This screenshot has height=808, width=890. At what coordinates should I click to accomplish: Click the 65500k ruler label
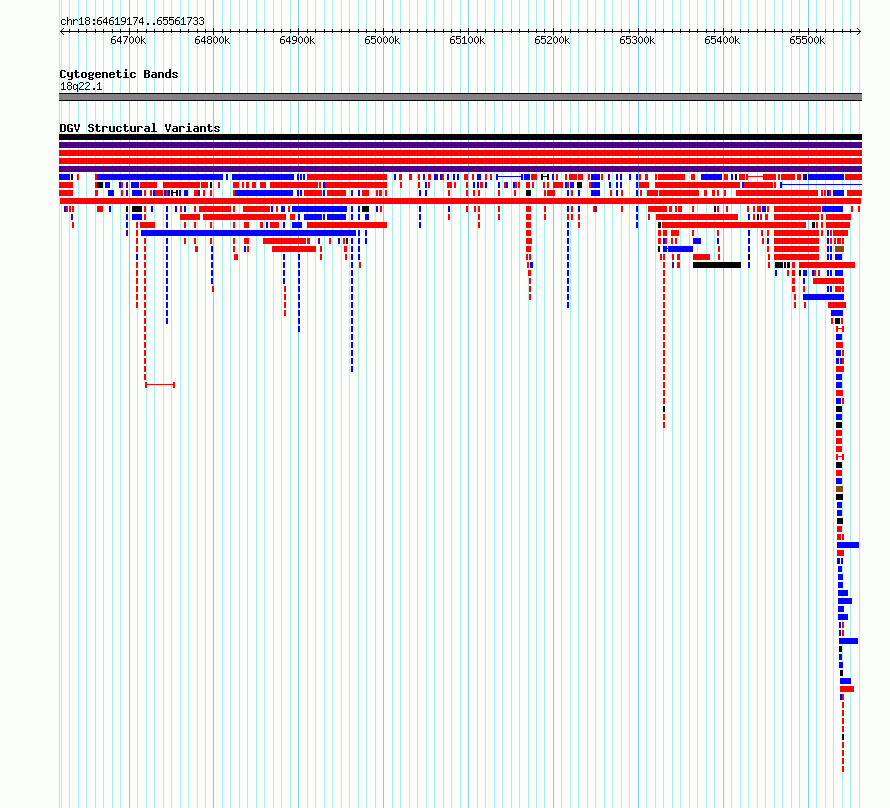click(x=807, y=40)
